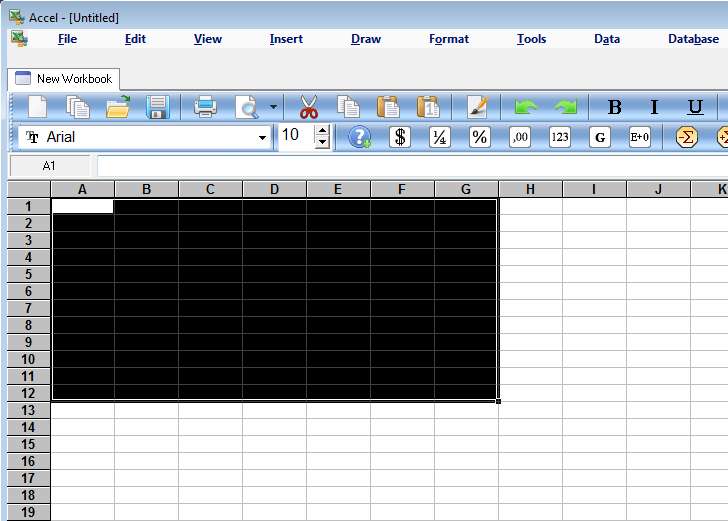
Task: Click the blue question mark help icon
Action: [359, 137]
